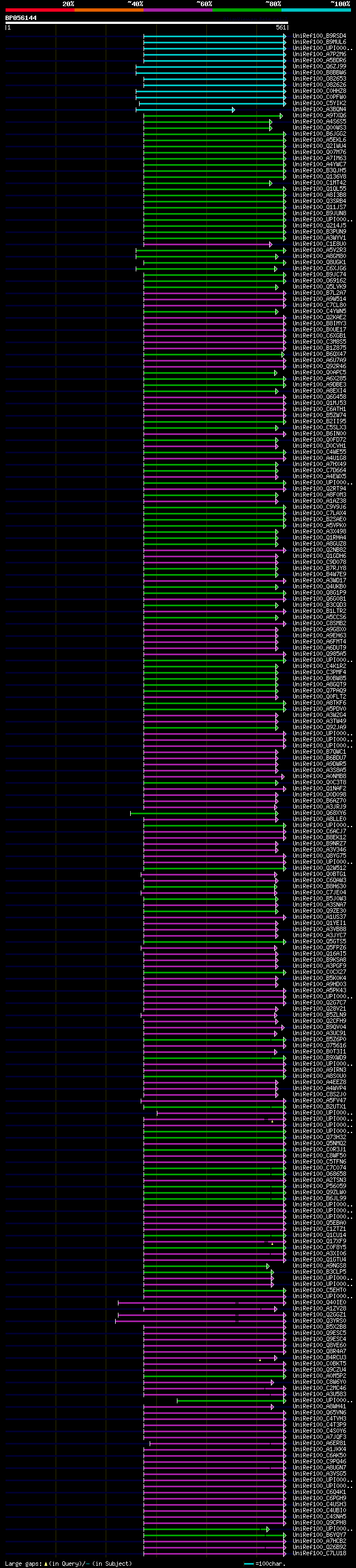The width and height of the screenshot is (356, 1568).
Task: Select hit label UniRef100_Q6G458
Action: 319,397
